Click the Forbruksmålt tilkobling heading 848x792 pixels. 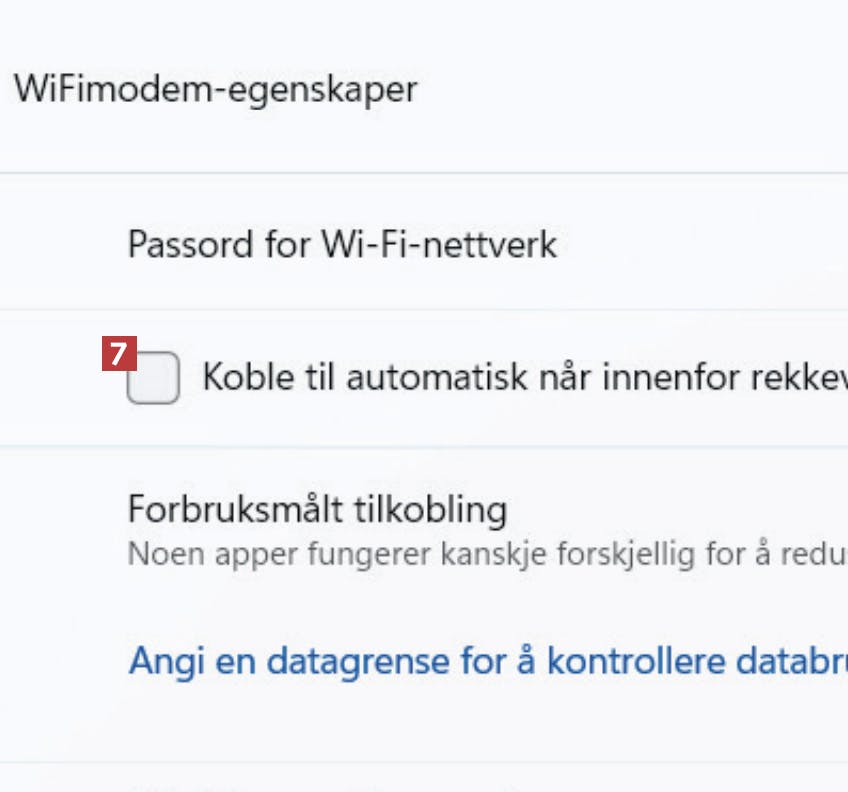pyautogui.click(x=317, y=509)
